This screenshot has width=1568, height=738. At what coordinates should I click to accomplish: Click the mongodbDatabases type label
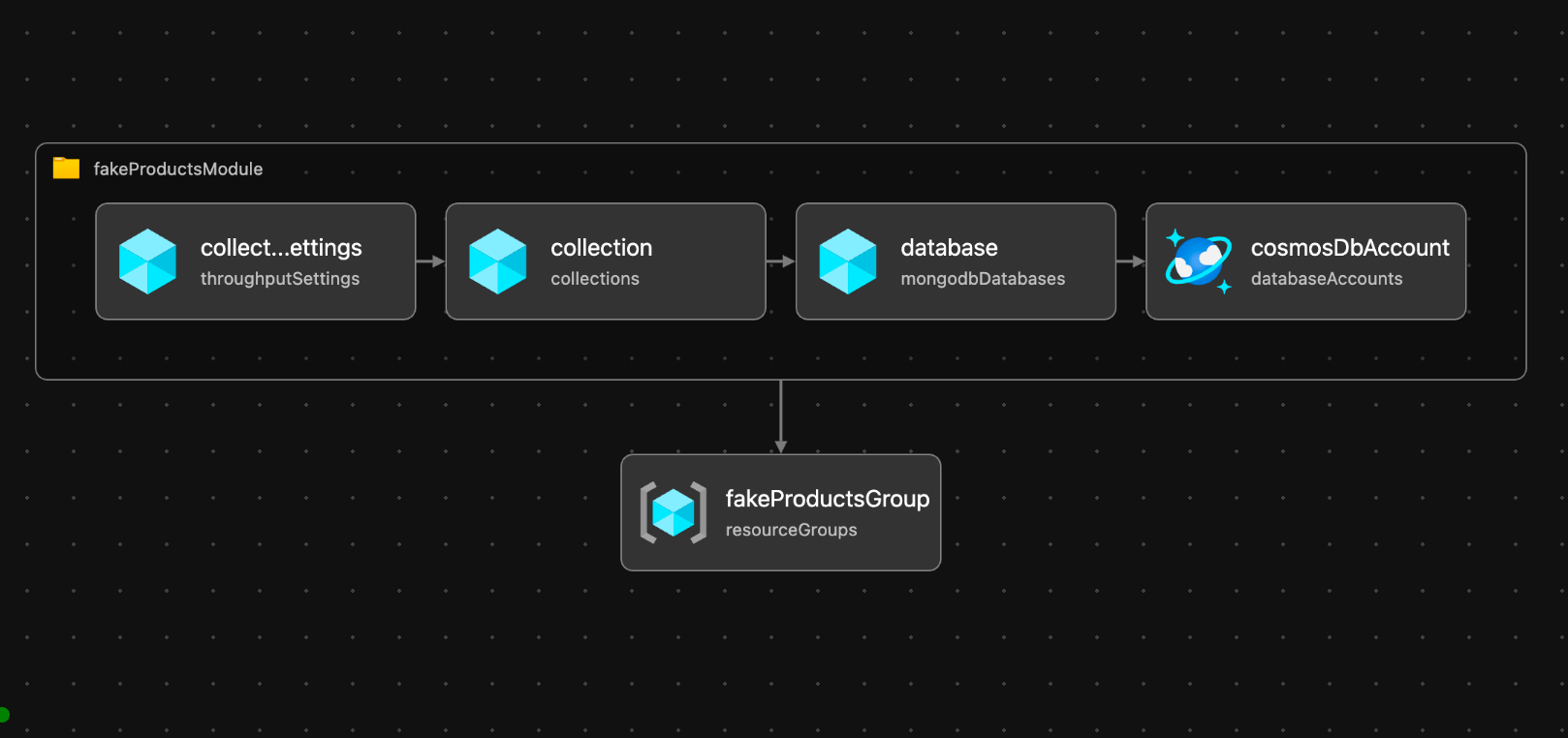[983, 279]
